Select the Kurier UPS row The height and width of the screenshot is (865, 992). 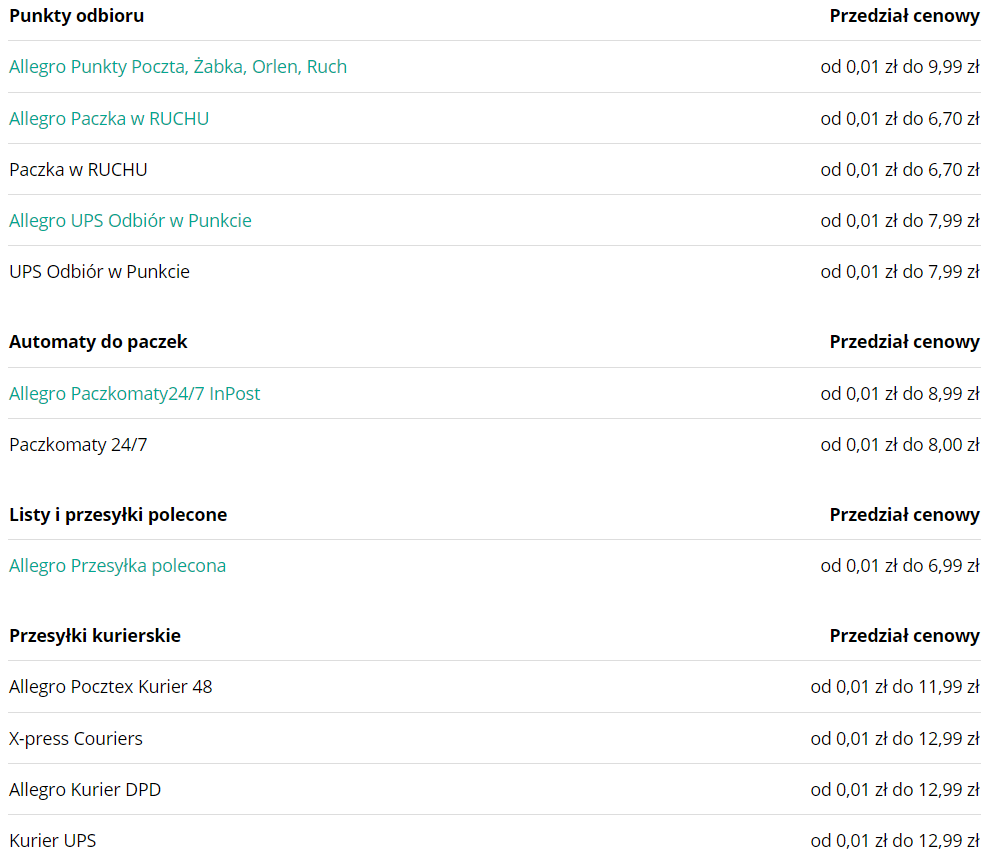(x=494, y=840)
